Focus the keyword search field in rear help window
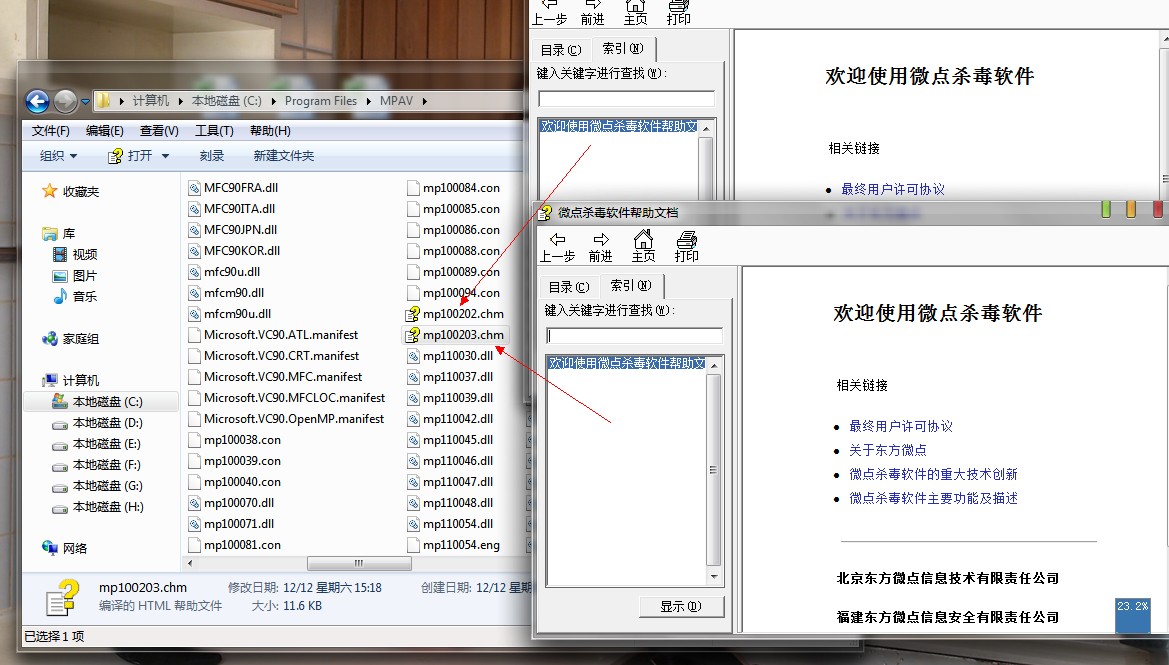 626,98
